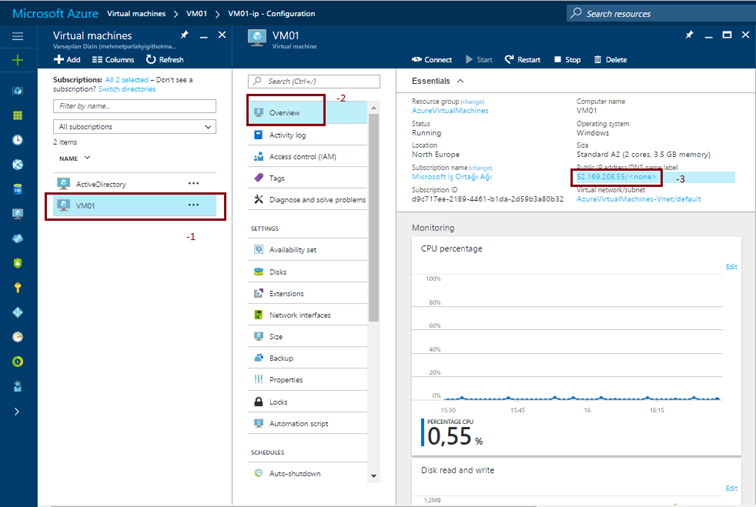Open Locks settings item
This screenshot has height=507, width=756.
[x=308, y=402]
